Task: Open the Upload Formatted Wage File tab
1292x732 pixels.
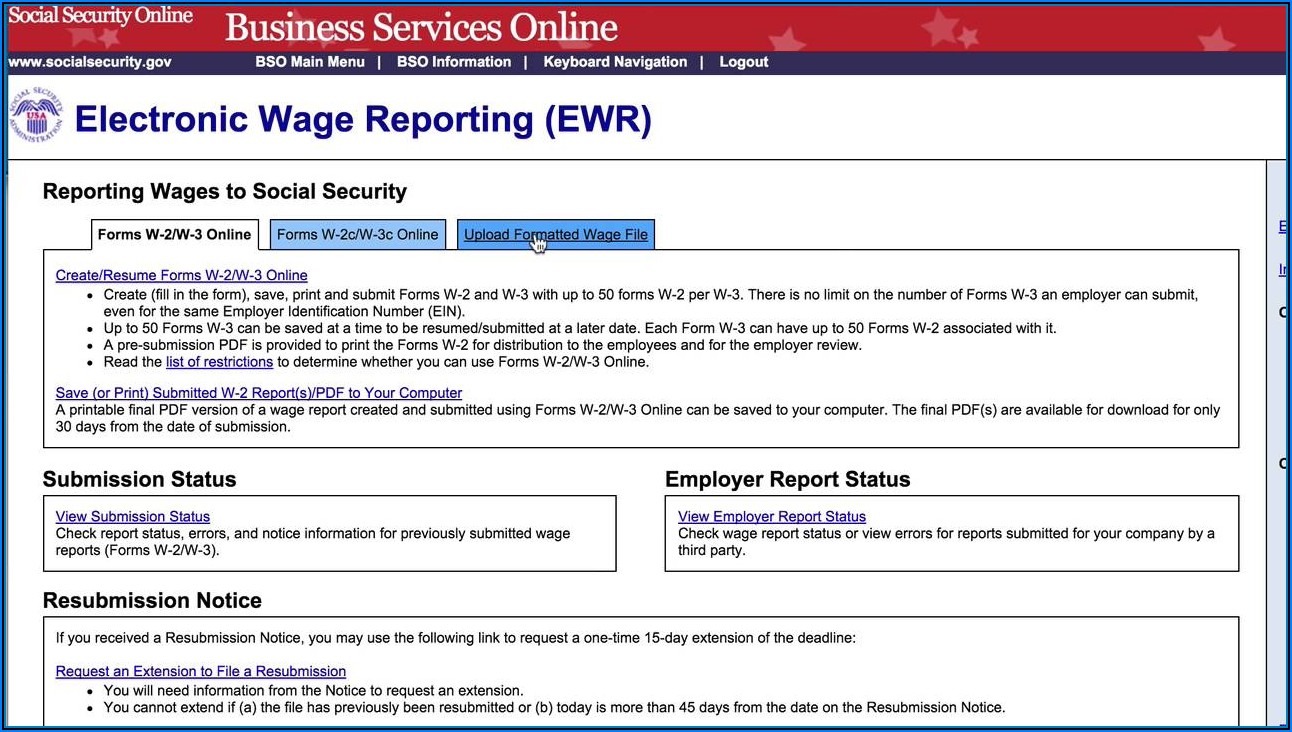Action: pos(556,235)
